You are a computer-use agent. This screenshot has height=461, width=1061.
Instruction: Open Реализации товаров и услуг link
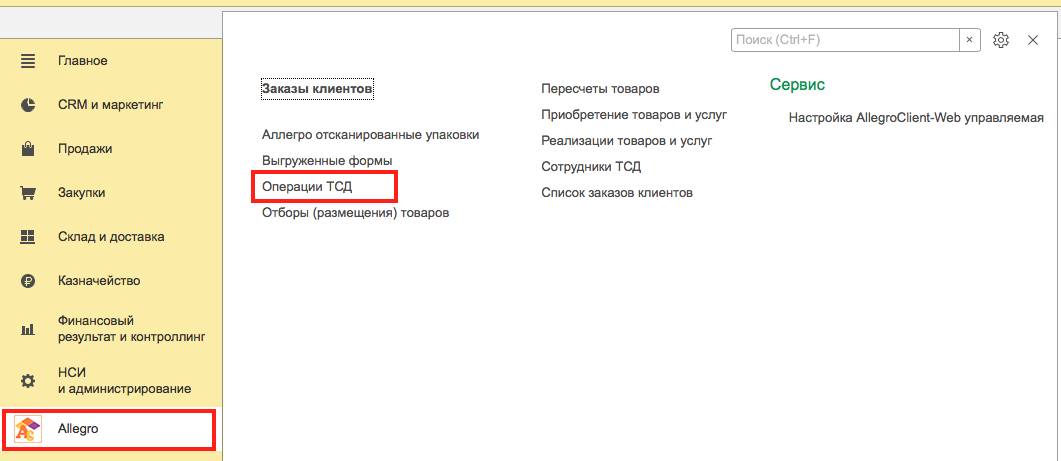tap(627, 141)
